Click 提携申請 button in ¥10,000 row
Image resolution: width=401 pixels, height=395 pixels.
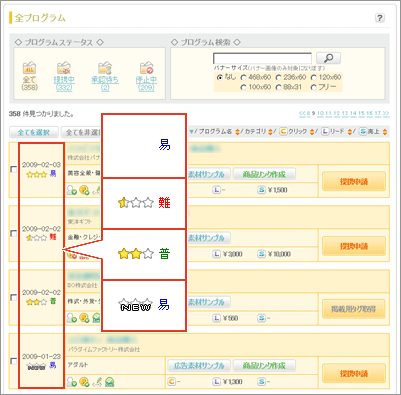coord(354,246)
